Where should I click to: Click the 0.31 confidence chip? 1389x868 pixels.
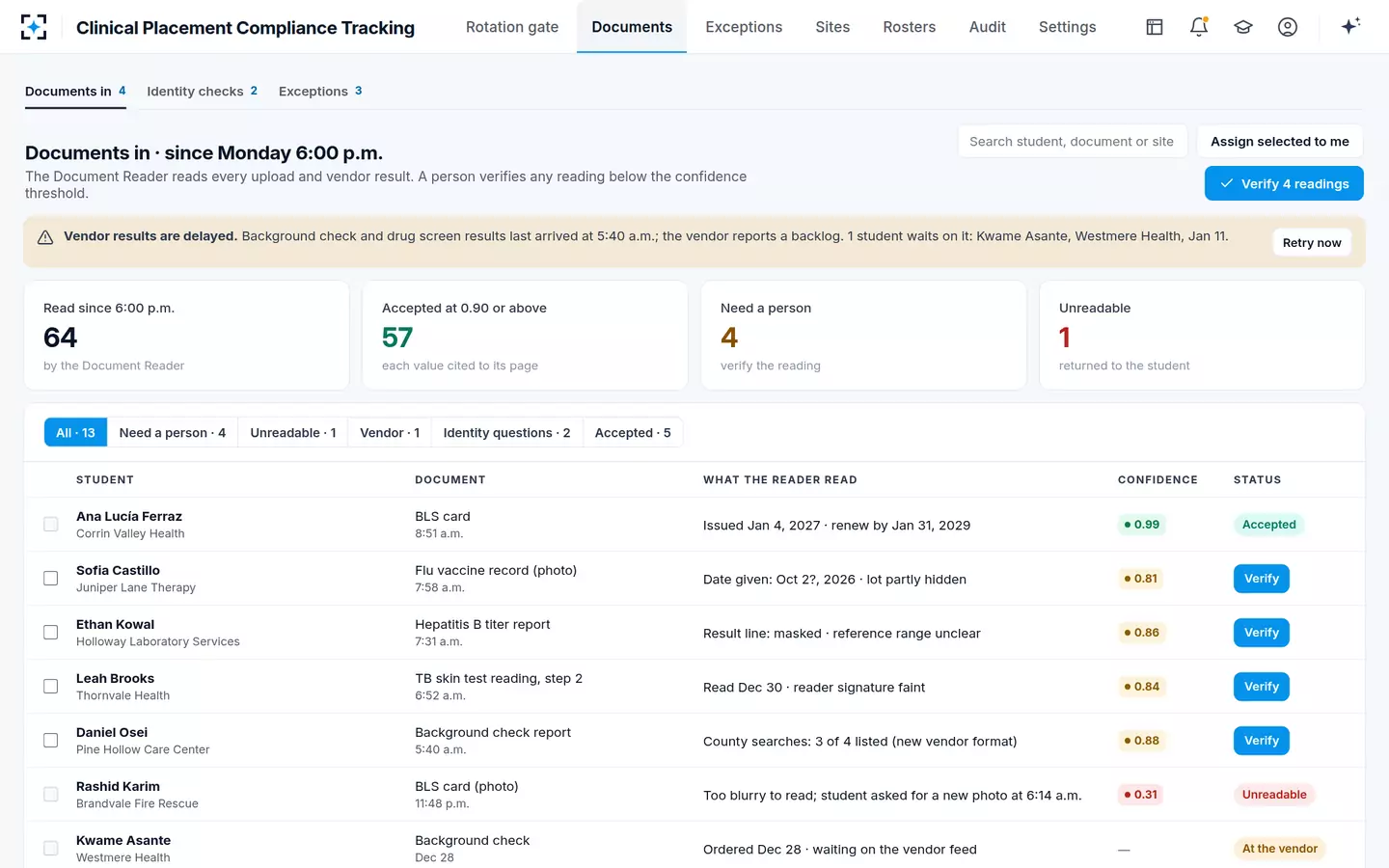[x=1141, y=795]
